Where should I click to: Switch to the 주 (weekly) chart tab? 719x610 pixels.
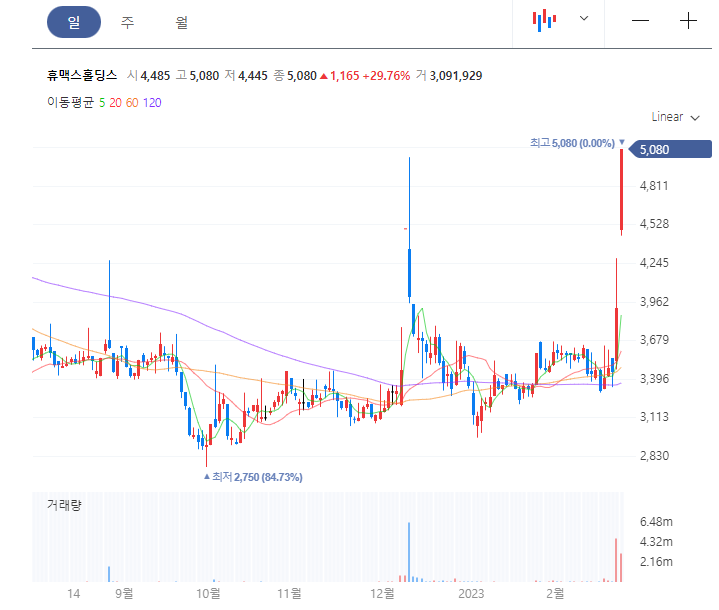point(127,22)
